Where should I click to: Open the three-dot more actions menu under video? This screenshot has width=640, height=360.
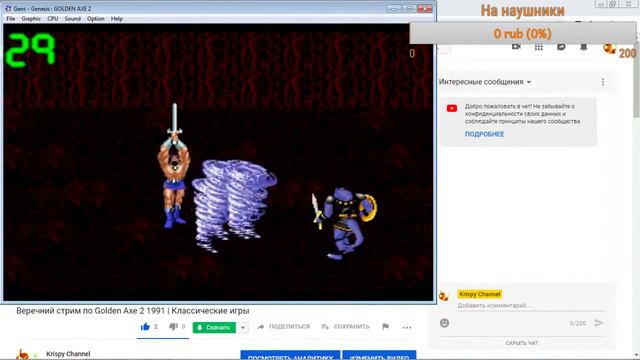pos(407,327)
